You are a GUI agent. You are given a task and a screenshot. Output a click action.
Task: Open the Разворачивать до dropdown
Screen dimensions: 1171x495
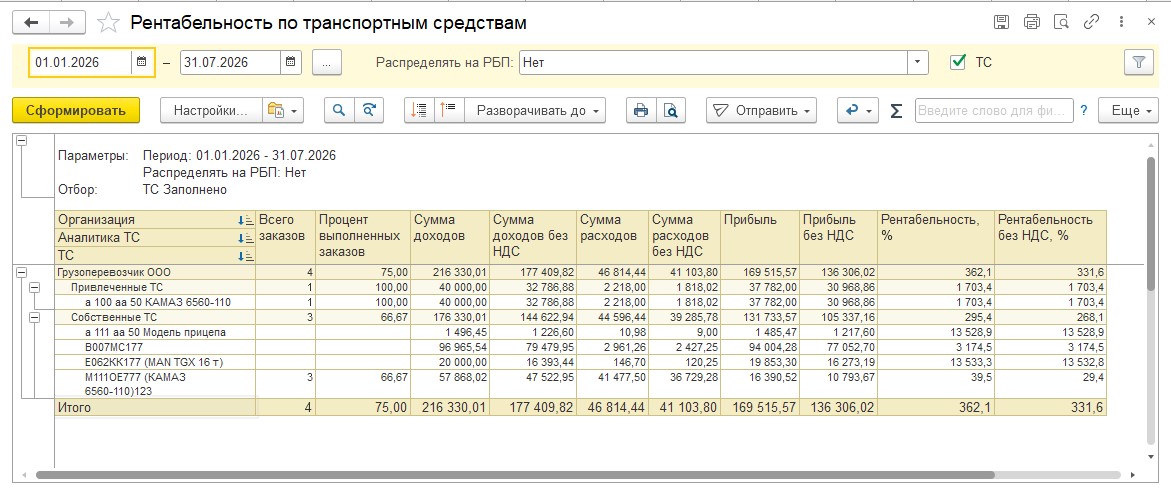pos(535,110)
